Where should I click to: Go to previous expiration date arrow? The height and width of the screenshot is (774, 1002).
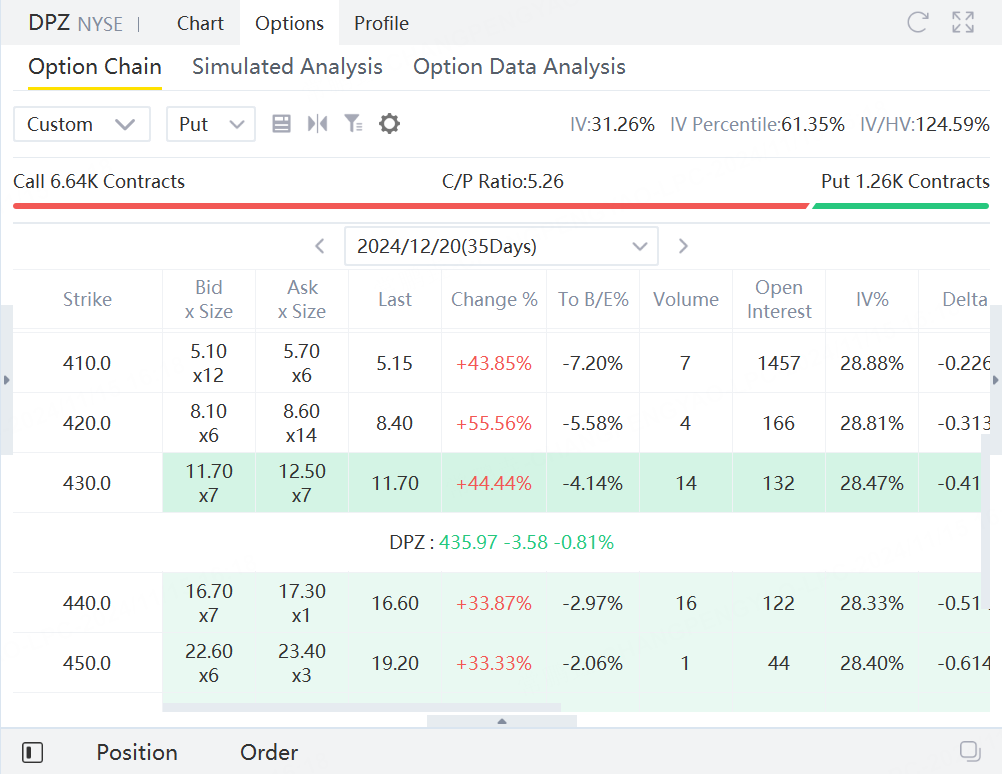(x=320, y=246)
